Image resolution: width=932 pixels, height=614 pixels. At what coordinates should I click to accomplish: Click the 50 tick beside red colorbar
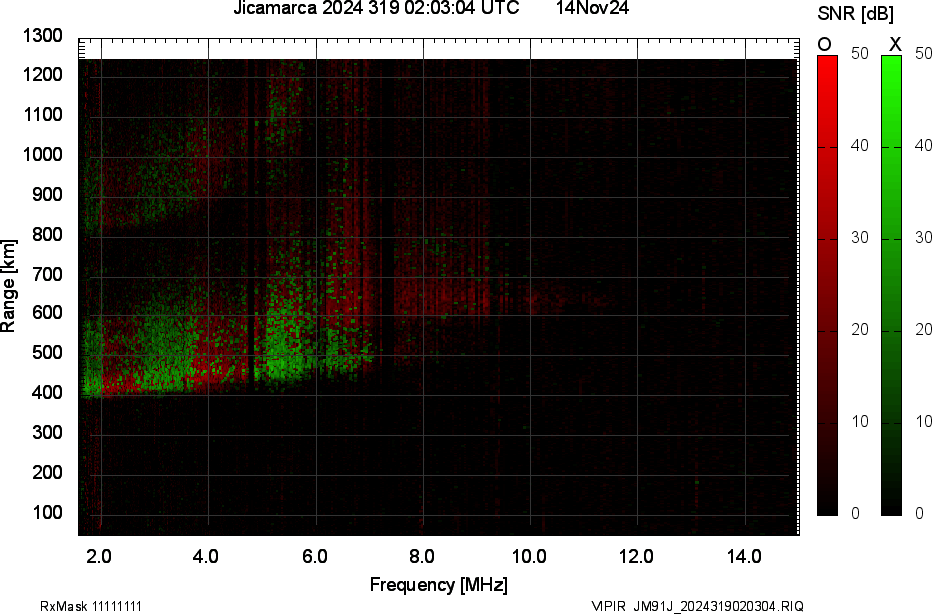(858, 55)
